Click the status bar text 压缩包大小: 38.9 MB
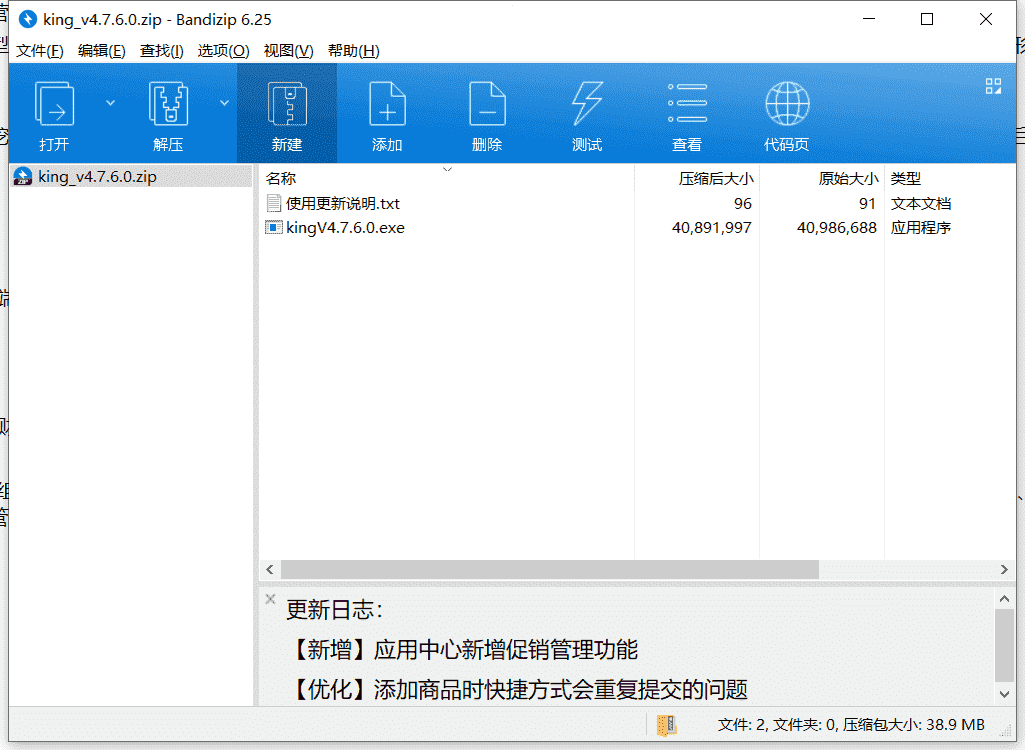Image resolution: width=1025 pixels, height=750 pixels. click(x=914, y=724)
